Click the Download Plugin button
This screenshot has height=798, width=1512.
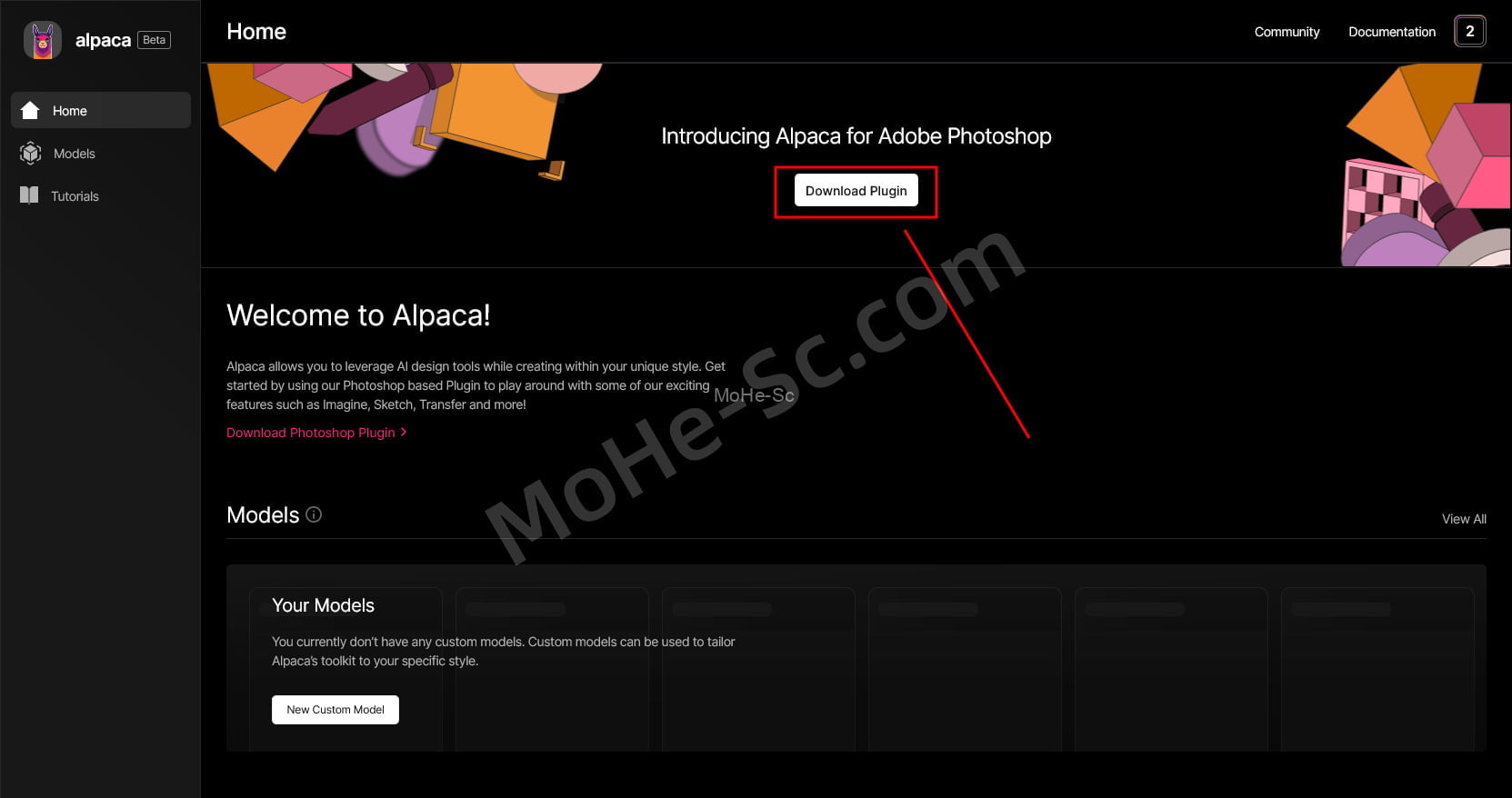pos(856,191)
